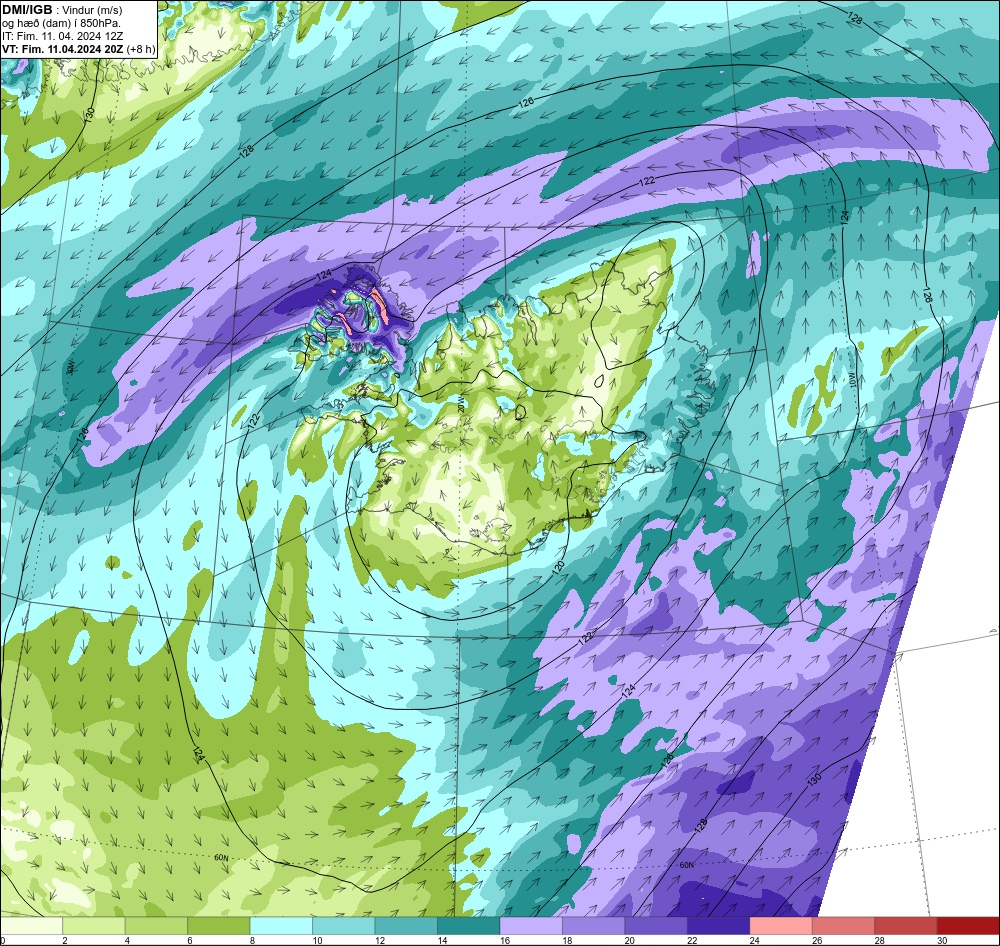Viewport: 1000px width, 946px height.
Task: Click the '124' contour label over the Westfjords
Action: 324,275
